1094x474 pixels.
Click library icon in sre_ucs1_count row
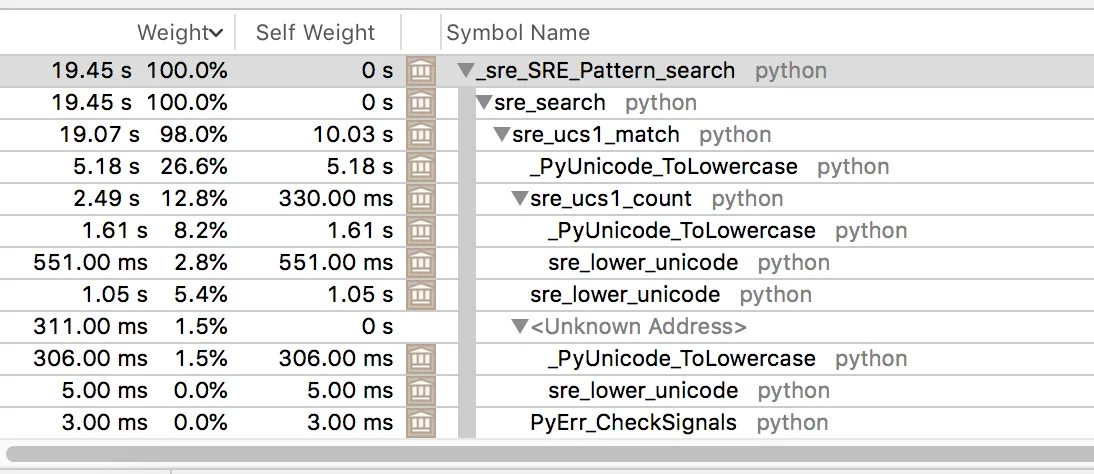click(x=421, y=199)
